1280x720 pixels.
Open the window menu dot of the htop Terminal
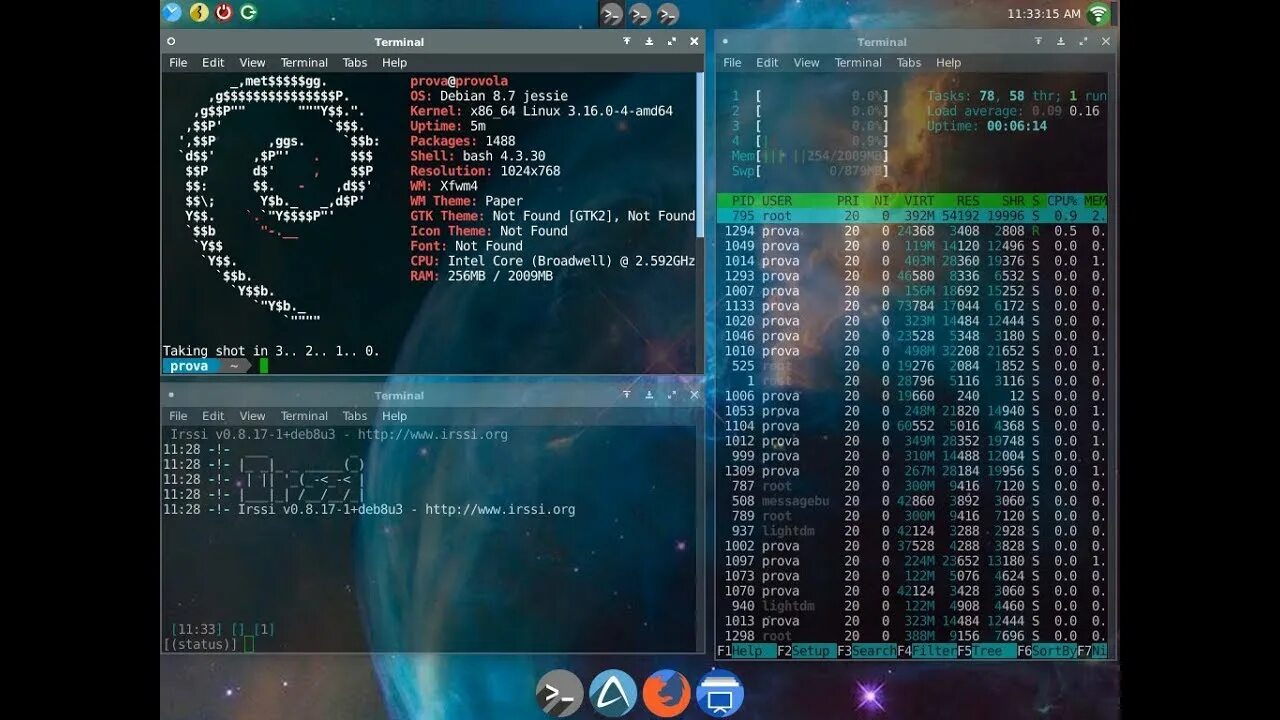point(724,42)
